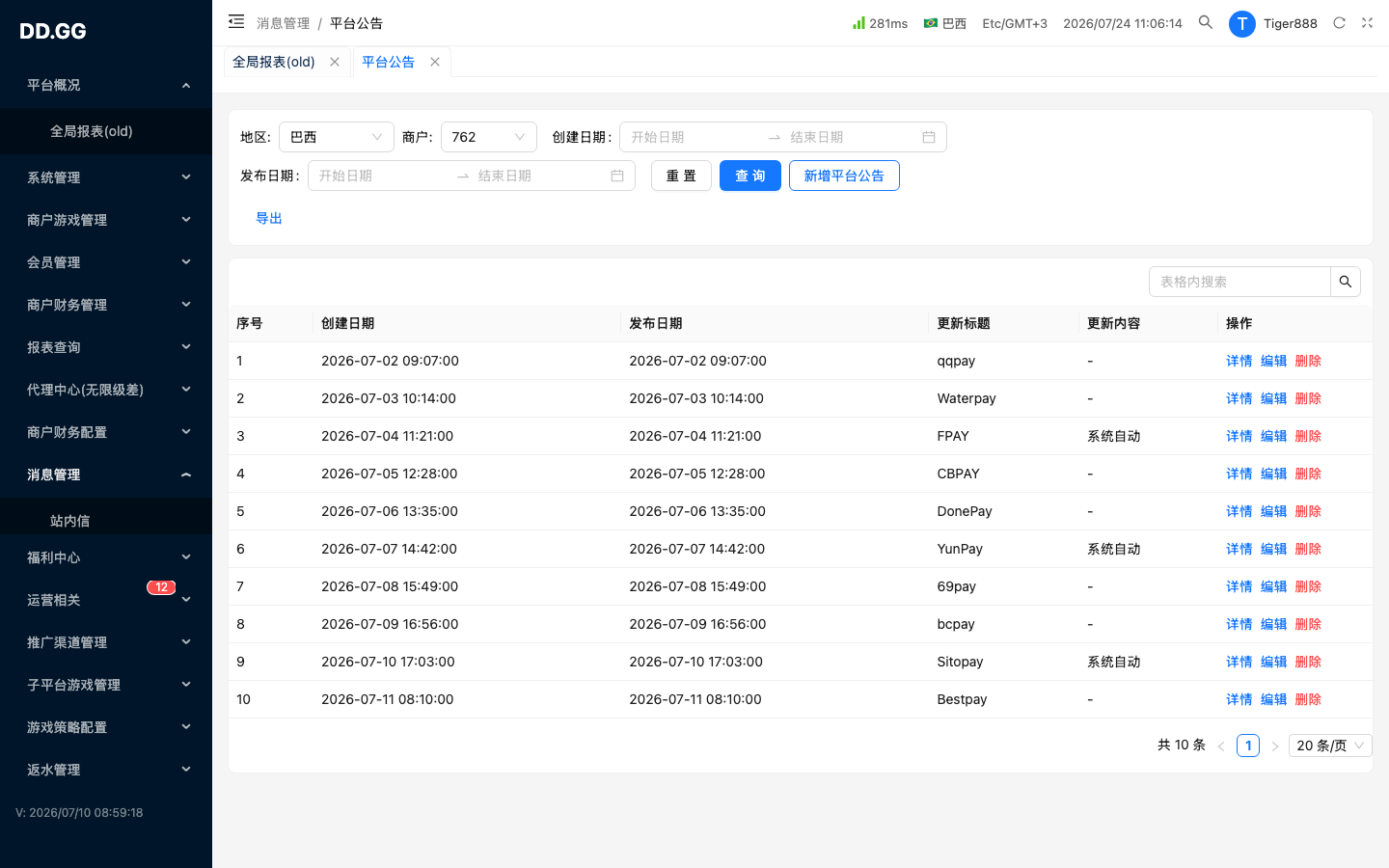Click 删除 for the FPAY row
The height and width of the screenshot is (868, 1389).
[x=1309, y=436]
